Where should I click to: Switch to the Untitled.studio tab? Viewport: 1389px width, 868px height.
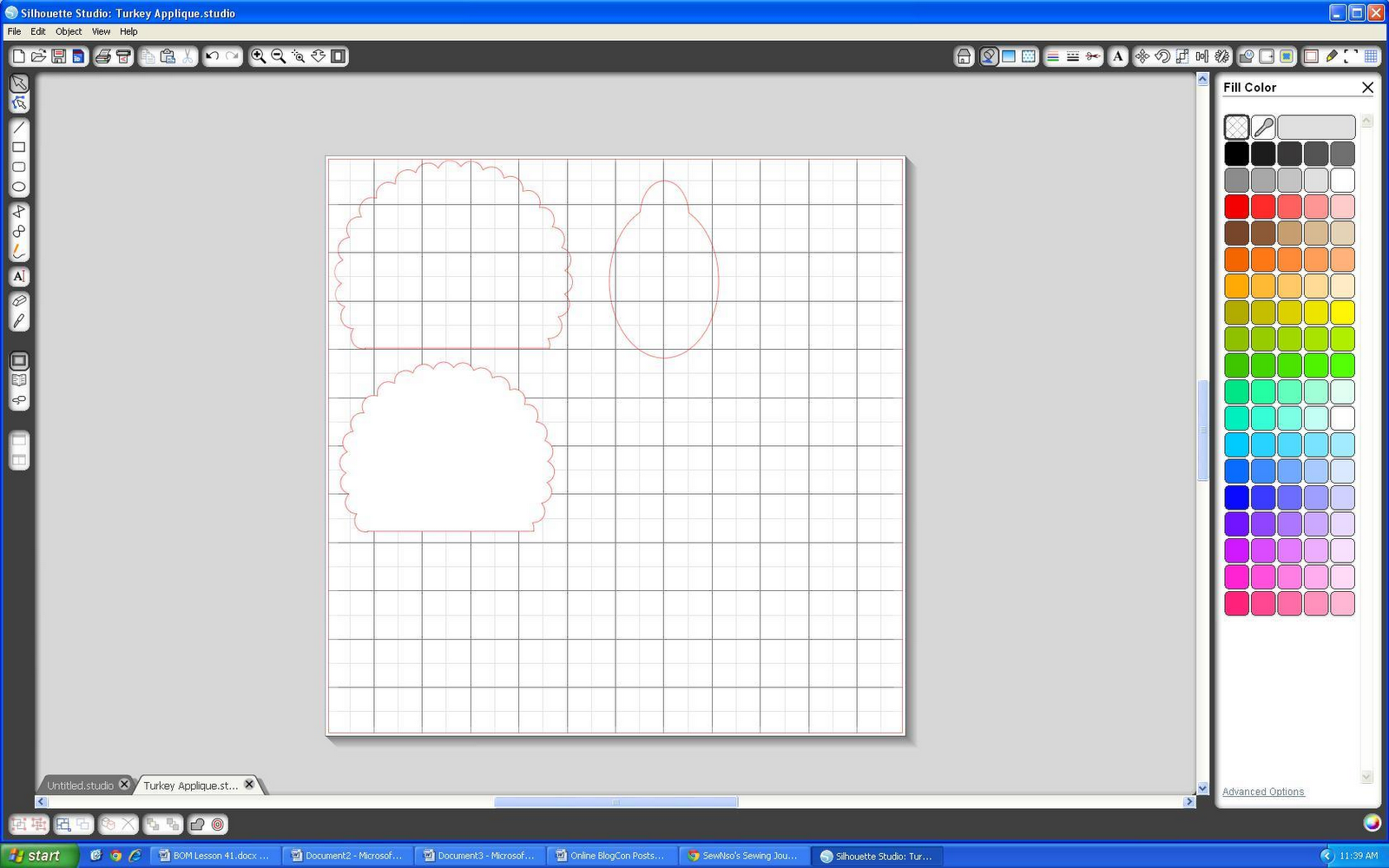pyautogui.click(x=80, y=786)
